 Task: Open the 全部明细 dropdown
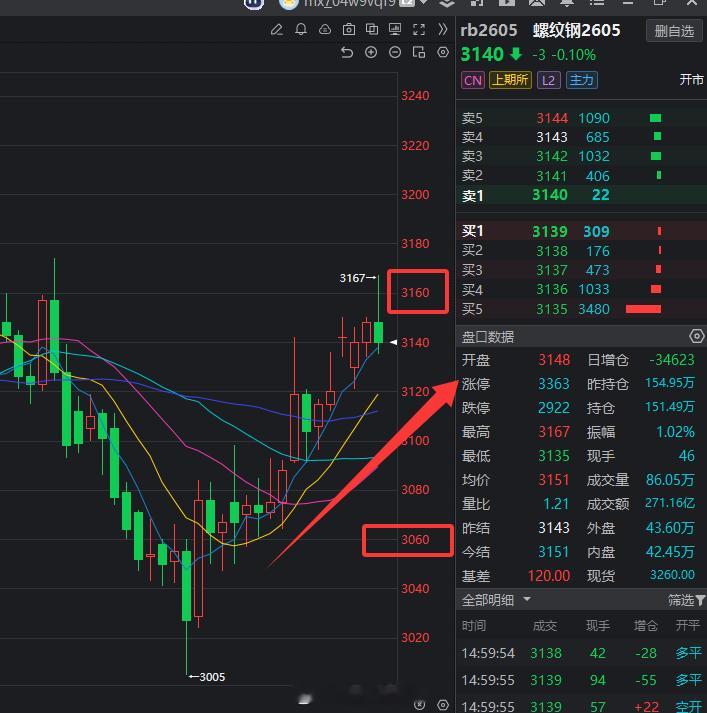pos(496,600)
